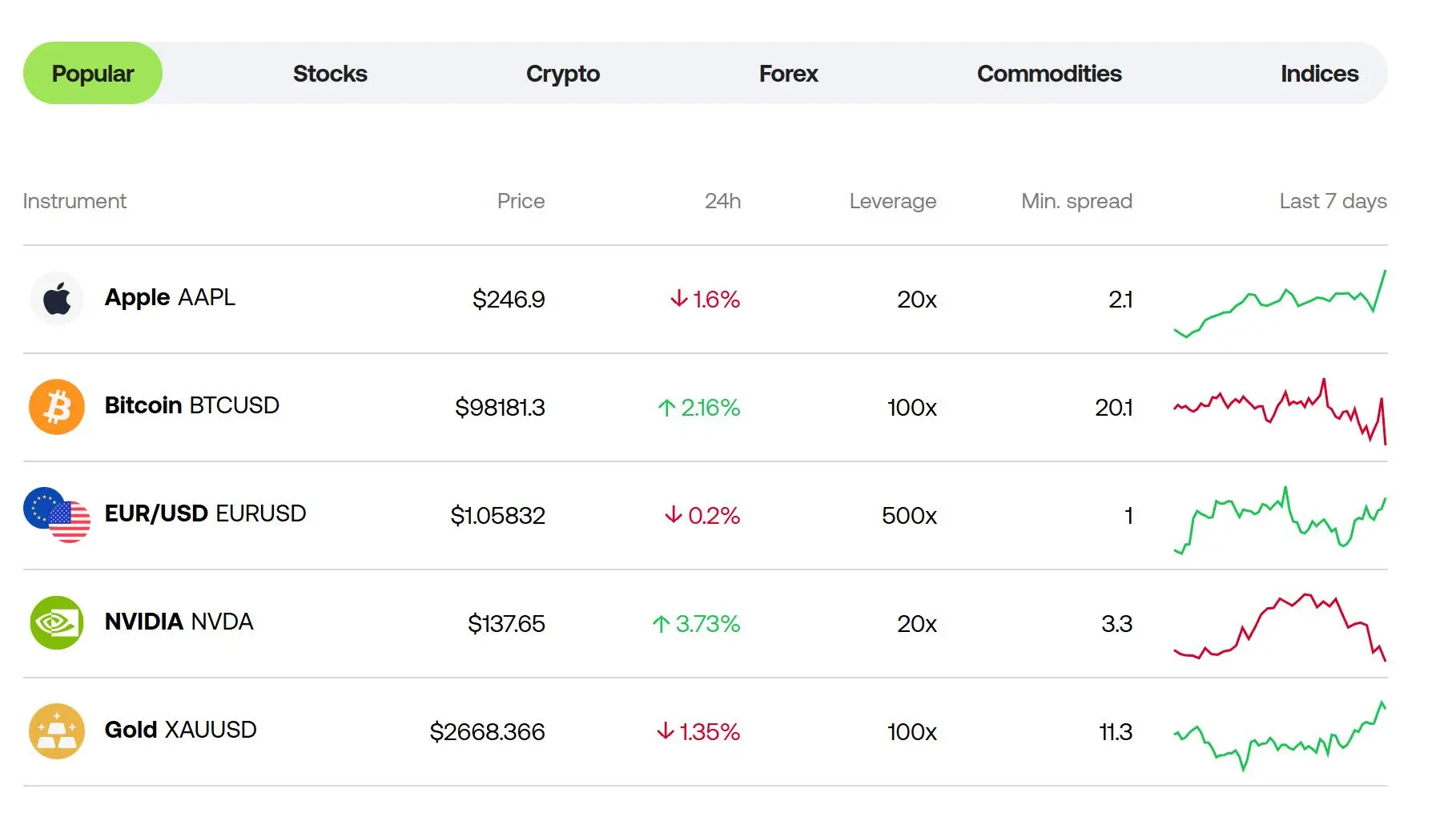Go to the Indices tab
Screen dimensions: 1456x813
(x=1320, y=74)
